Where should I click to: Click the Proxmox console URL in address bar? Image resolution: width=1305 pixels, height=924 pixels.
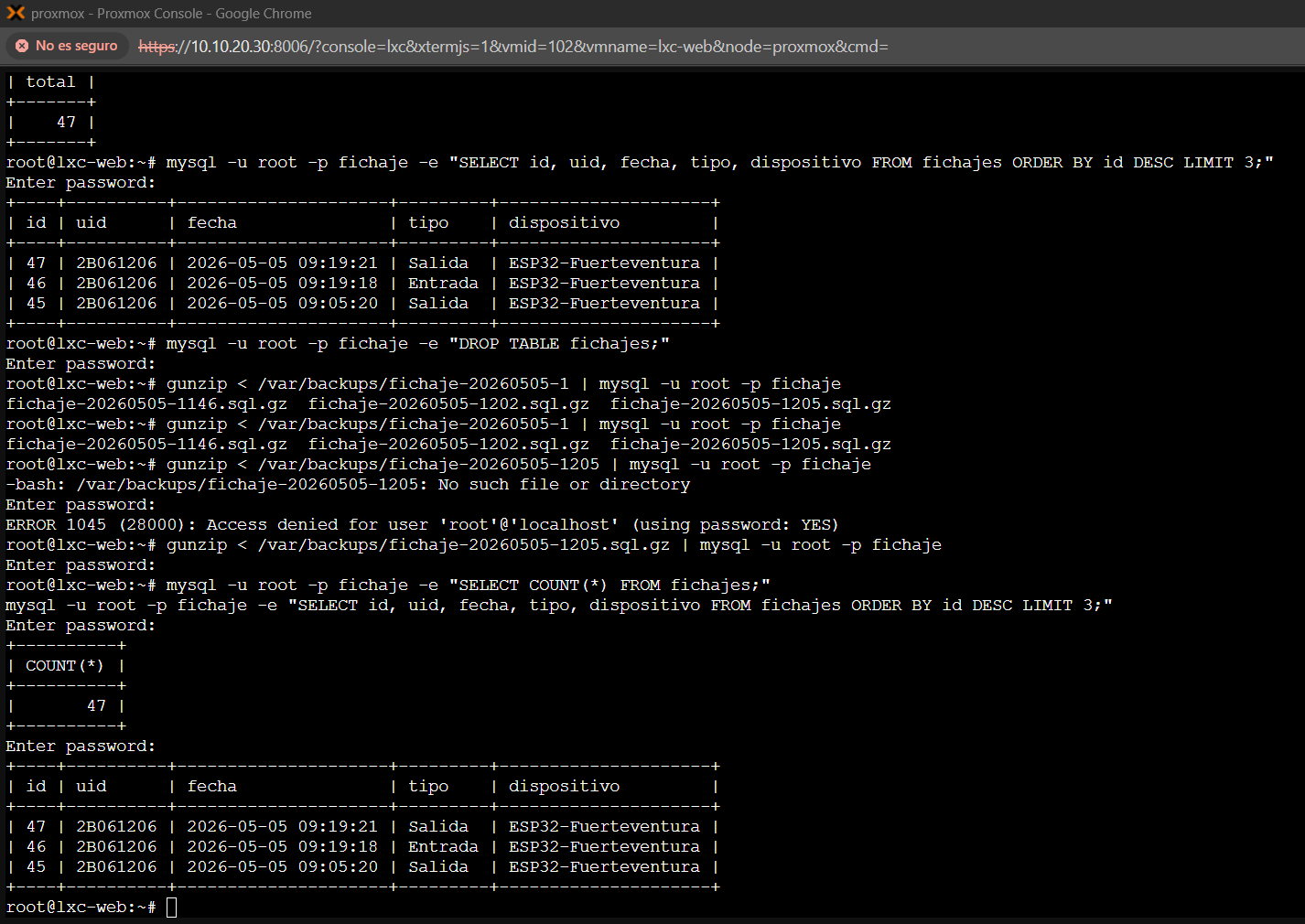tap(513, 47)
